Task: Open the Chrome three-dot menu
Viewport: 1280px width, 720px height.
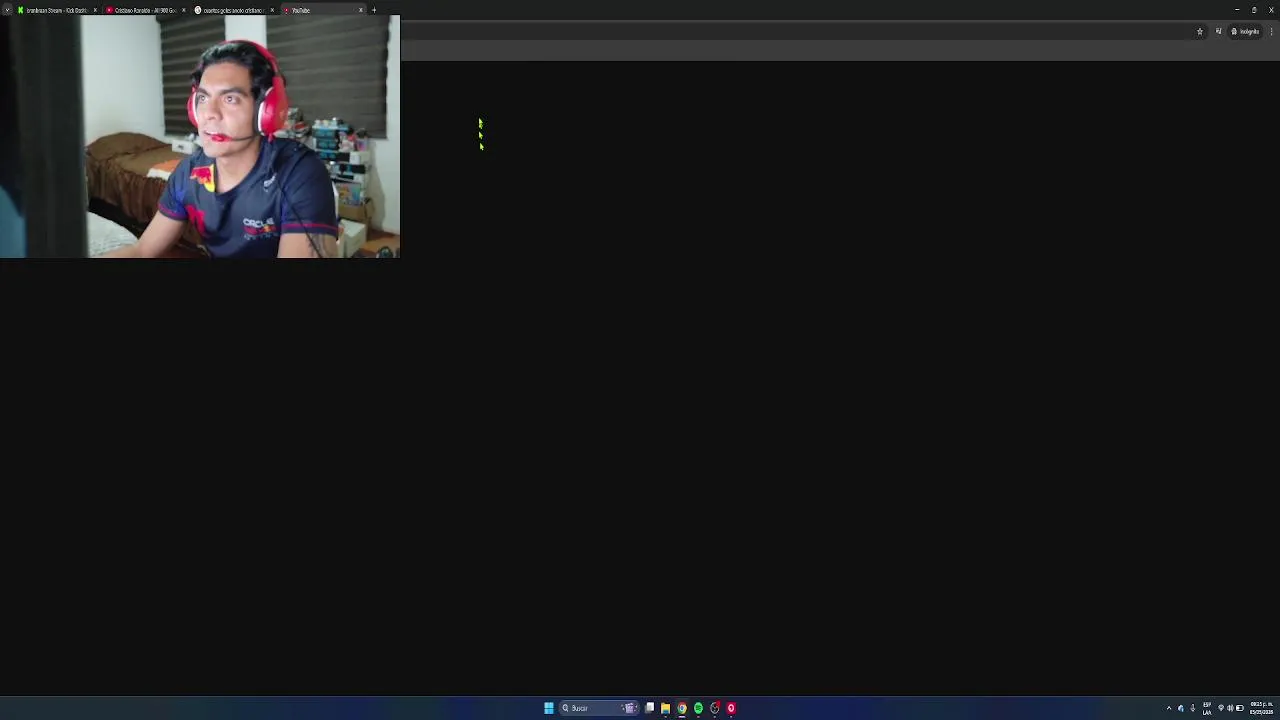Action: [1271, 31]
